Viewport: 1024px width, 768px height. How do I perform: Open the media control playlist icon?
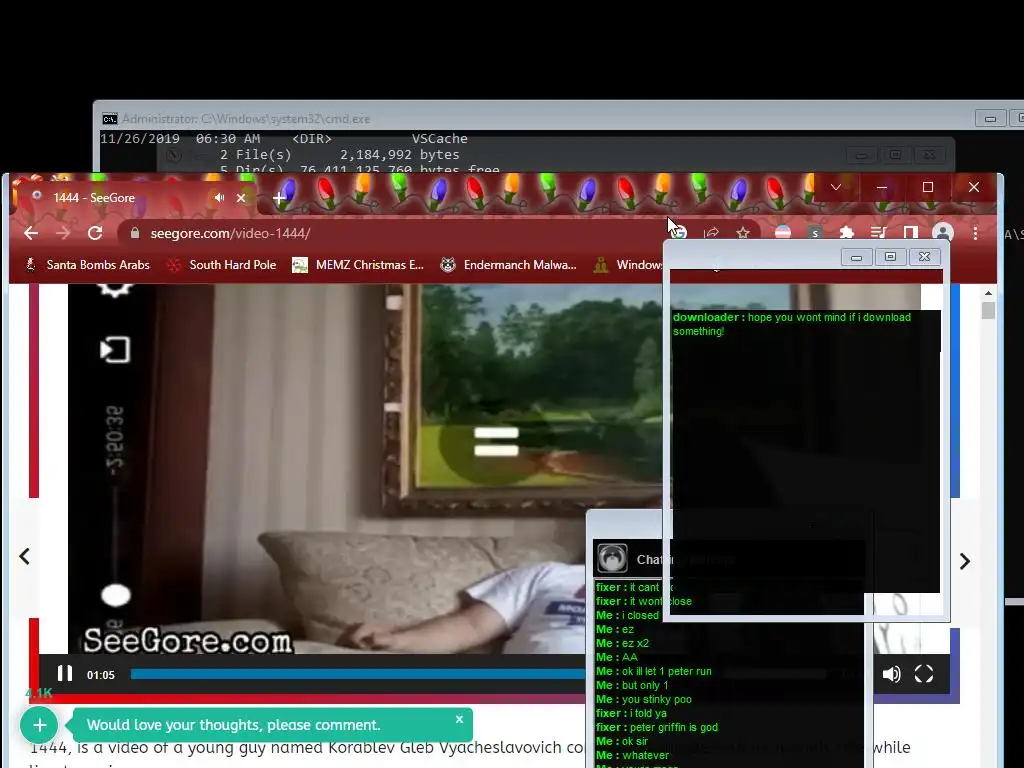[878, 232]
